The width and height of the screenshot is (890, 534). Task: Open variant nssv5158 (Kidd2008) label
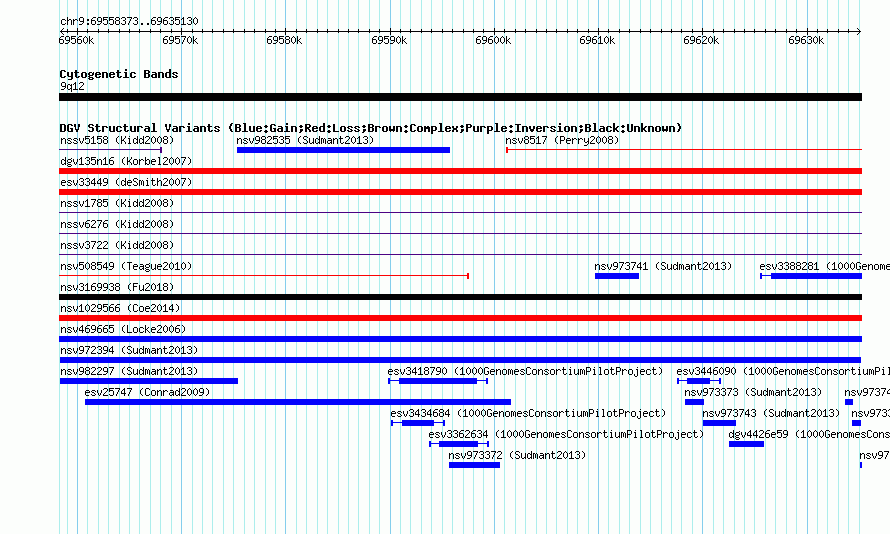[117, 140]
